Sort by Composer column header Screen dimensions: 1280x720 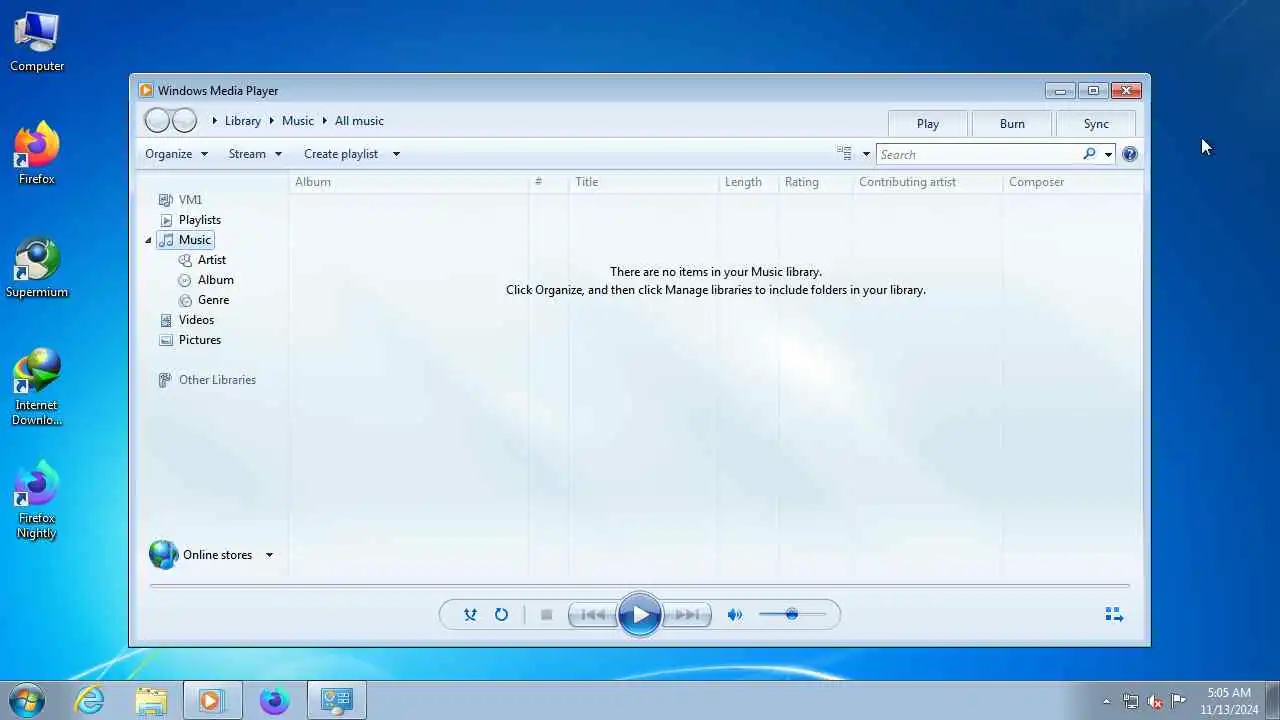[x=1072, y=182]
